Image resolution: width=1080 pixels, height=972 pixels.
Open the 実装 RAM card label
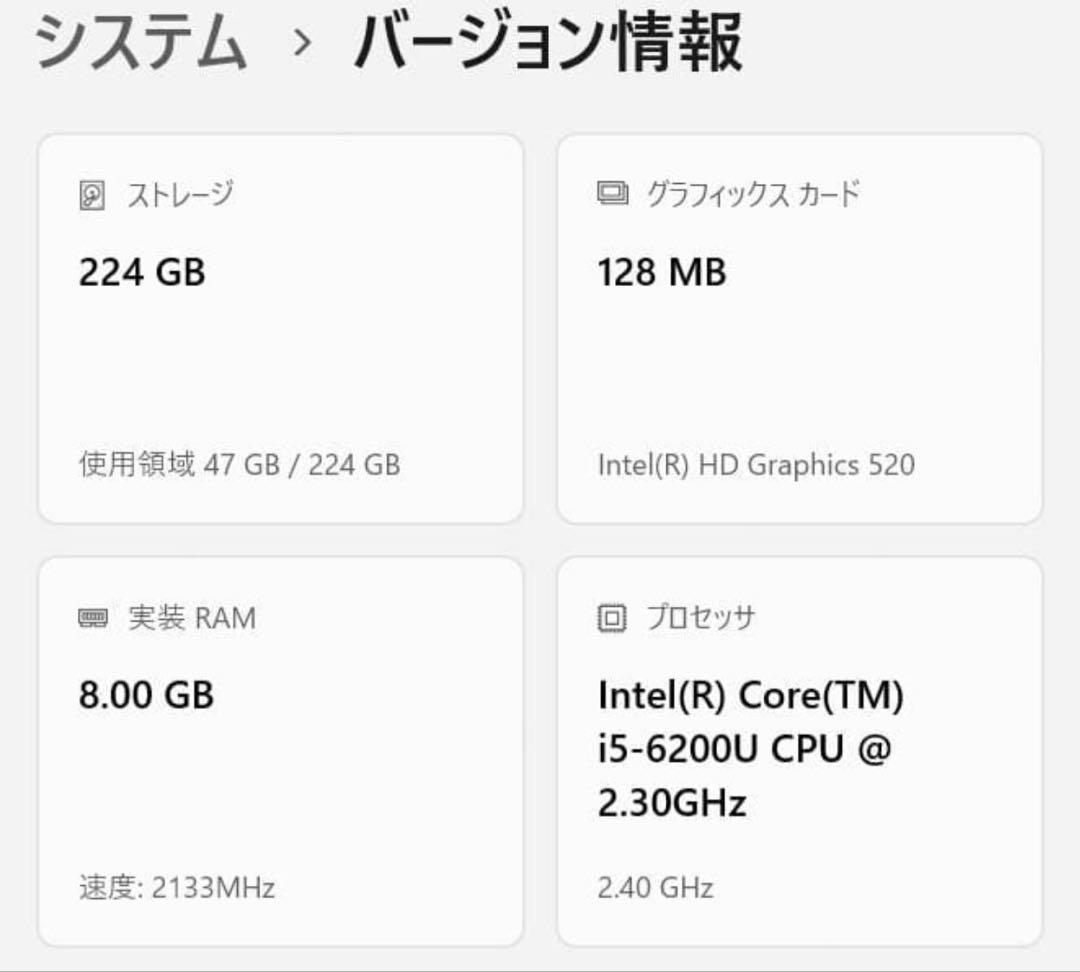point(192,618)
